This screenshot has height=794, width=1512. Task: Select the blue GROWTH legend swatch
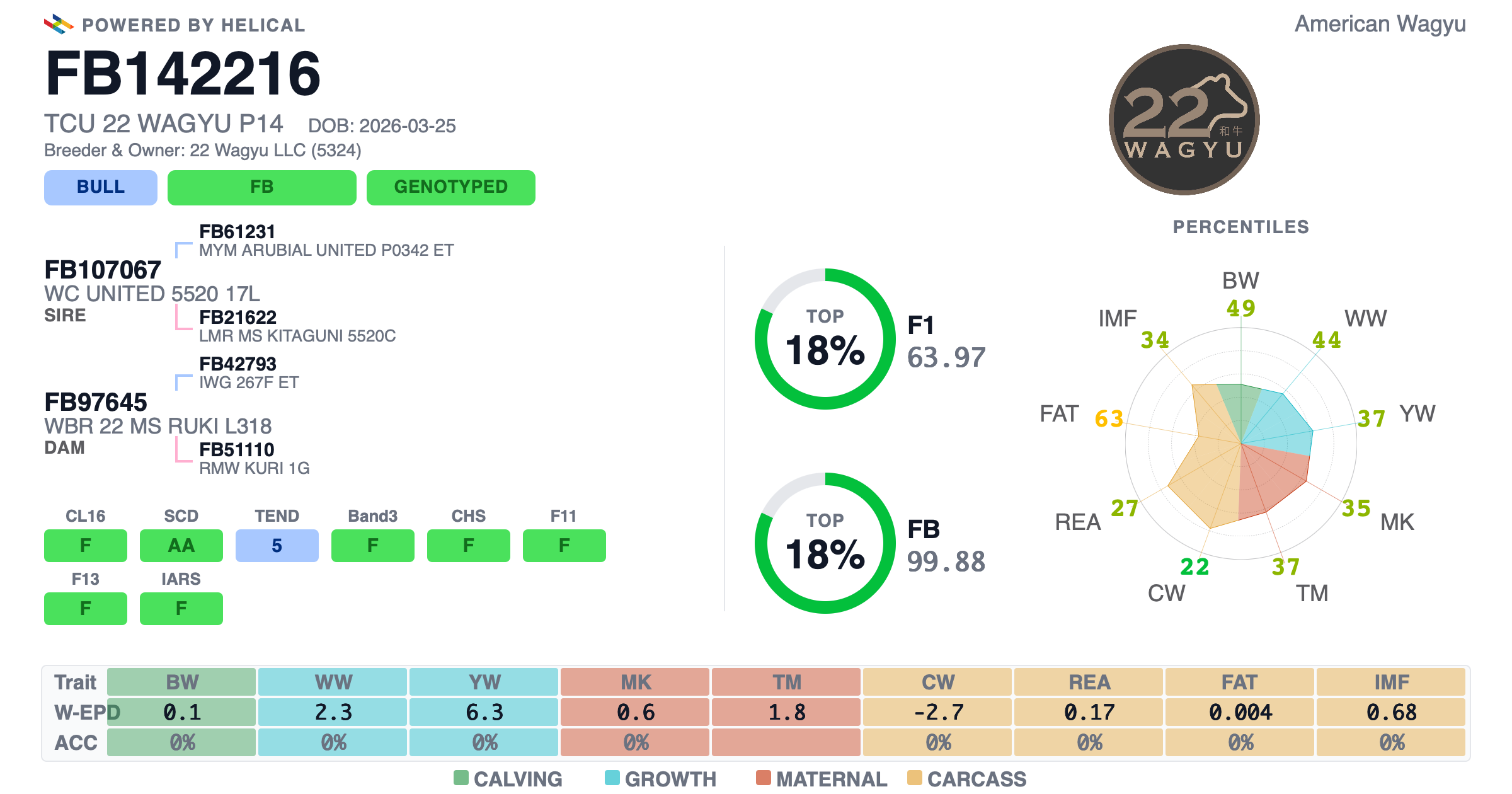click(612, 778)
